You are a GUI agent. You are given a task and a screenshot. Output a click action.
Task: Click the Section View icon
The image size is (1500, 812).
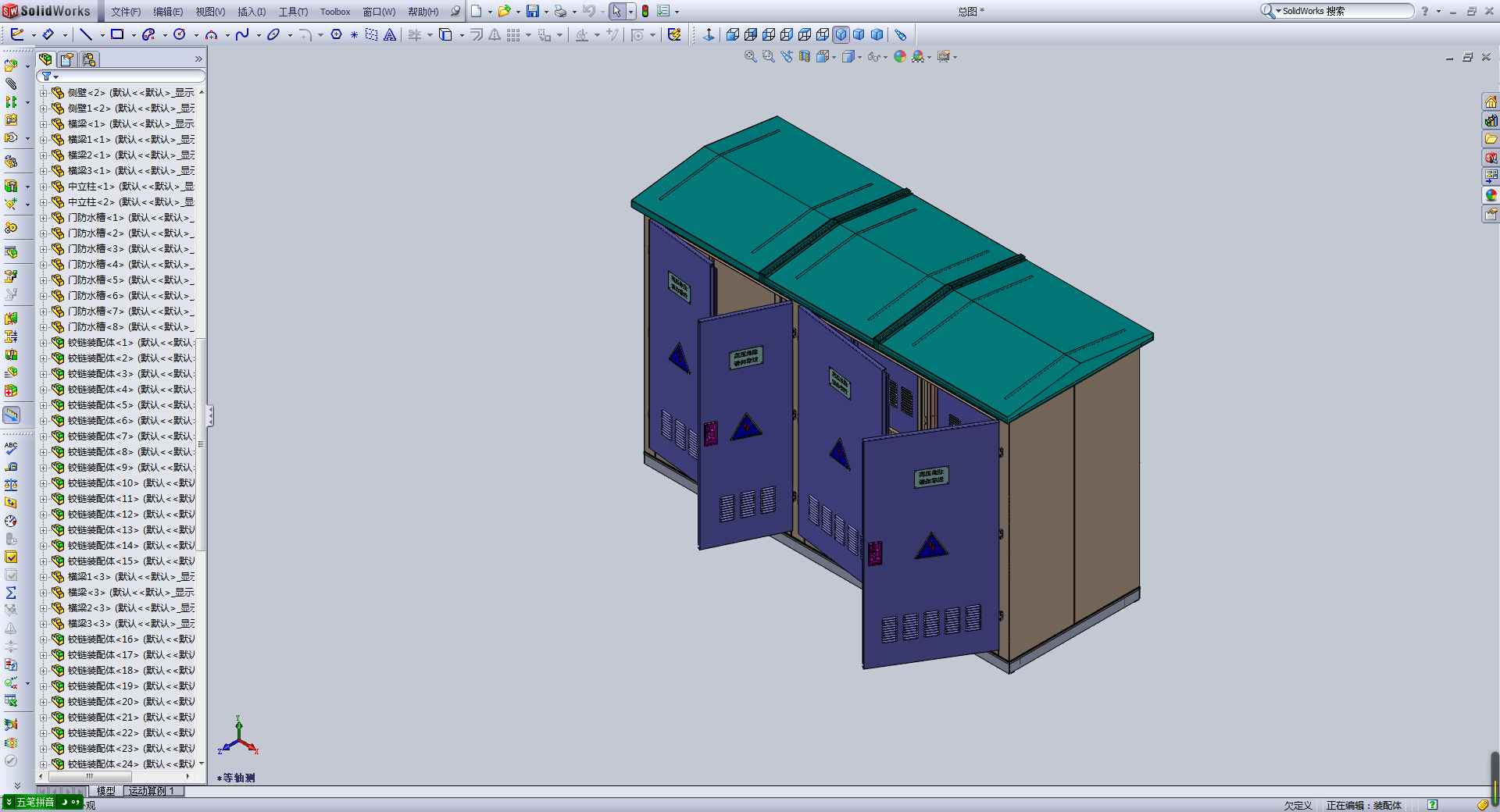tap(805, 56)
